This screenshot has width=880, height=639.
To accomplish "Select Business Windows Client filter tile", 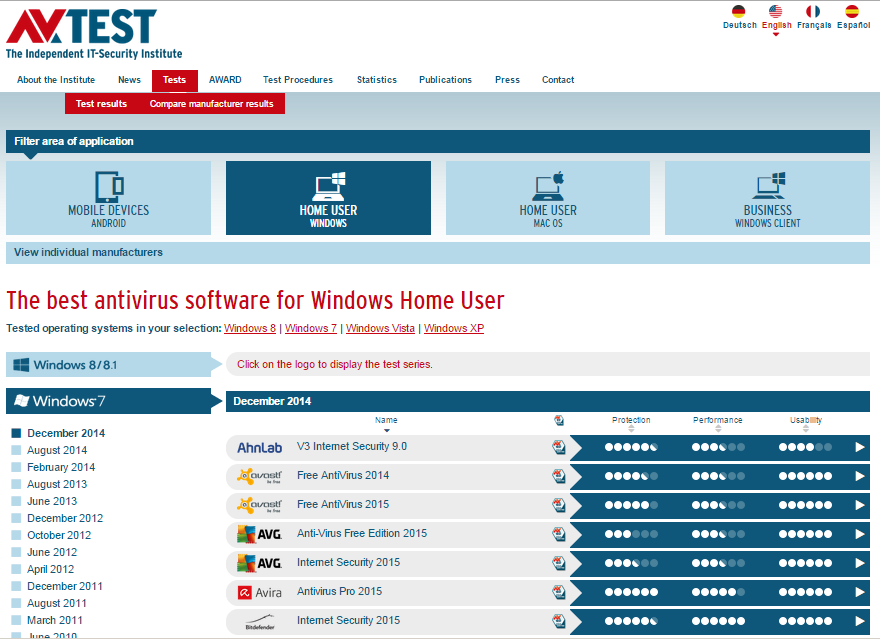I will click(x=767, y=198).
